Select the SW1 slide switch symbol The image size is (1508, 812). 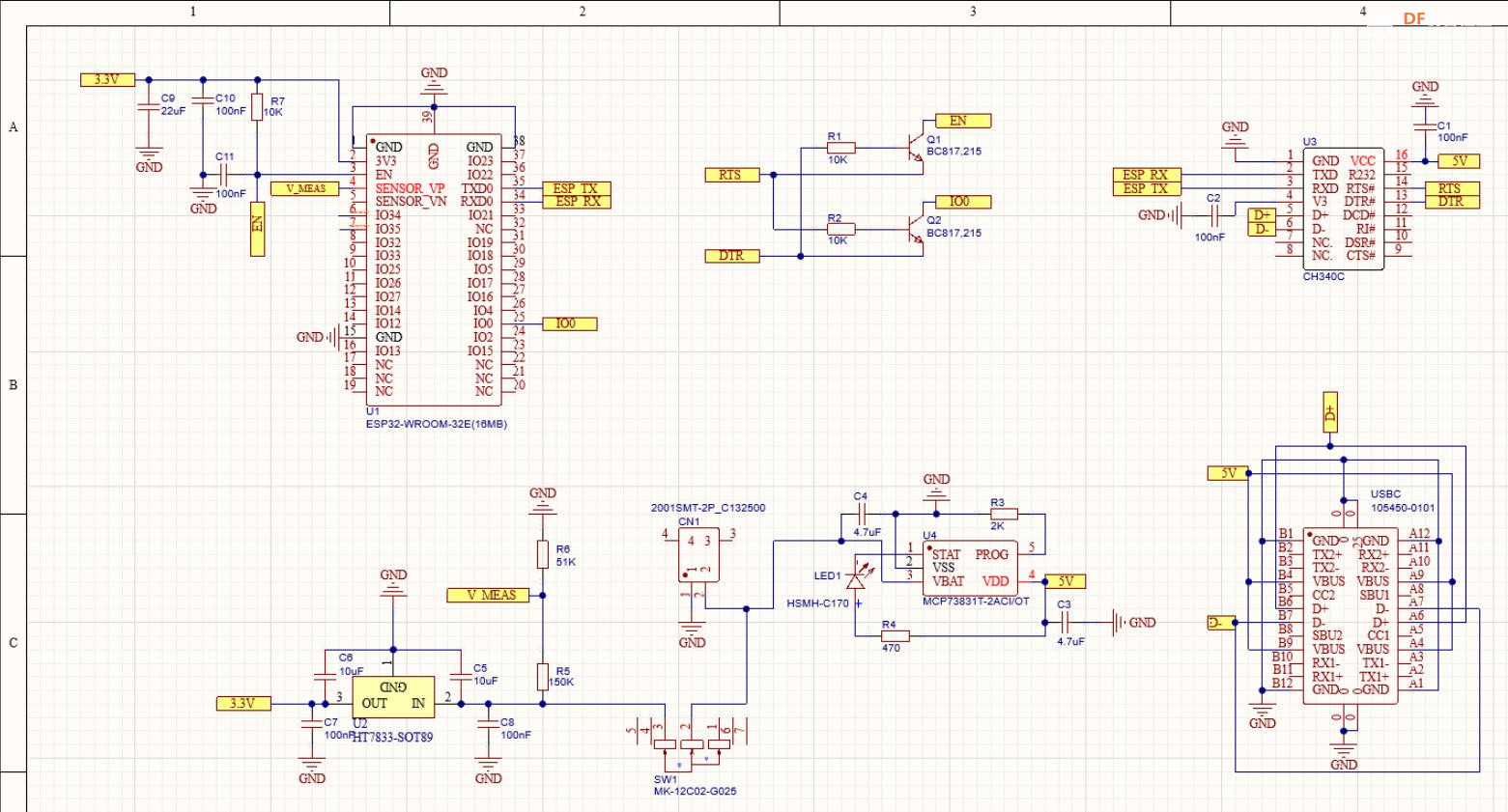[692, 743]
